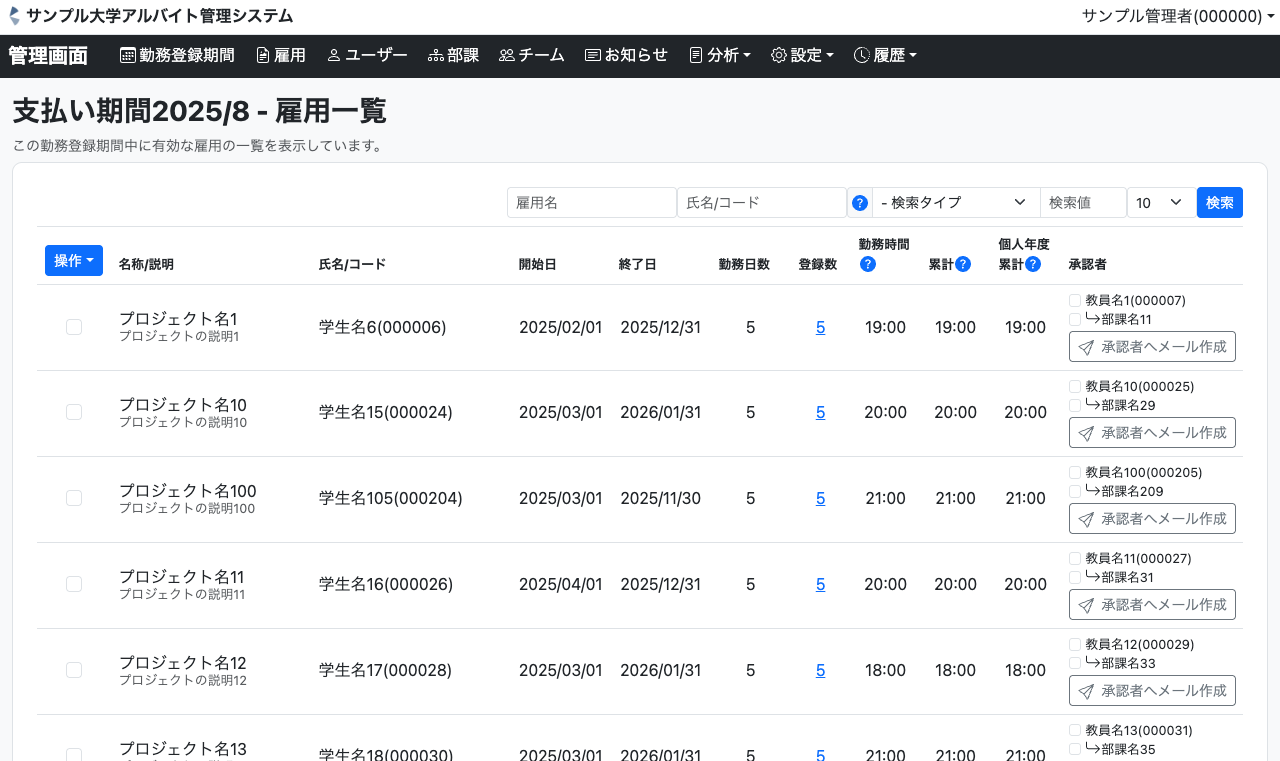Focus the 氏名/コード search field
The height and width of the screenshot is (761, 1280).
(x=762, y=203)
